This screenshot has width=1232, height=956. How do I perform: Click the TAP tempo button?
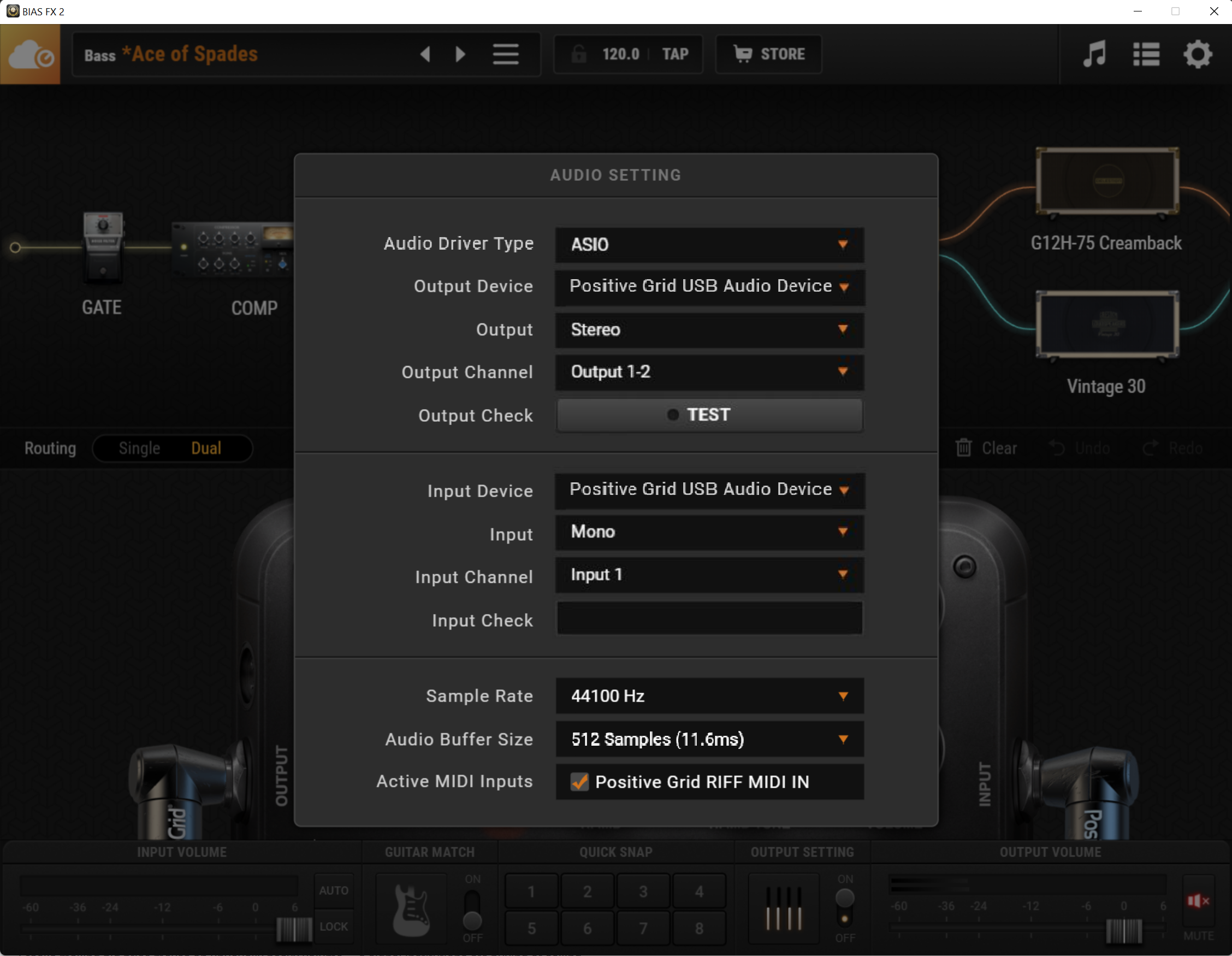675,54
